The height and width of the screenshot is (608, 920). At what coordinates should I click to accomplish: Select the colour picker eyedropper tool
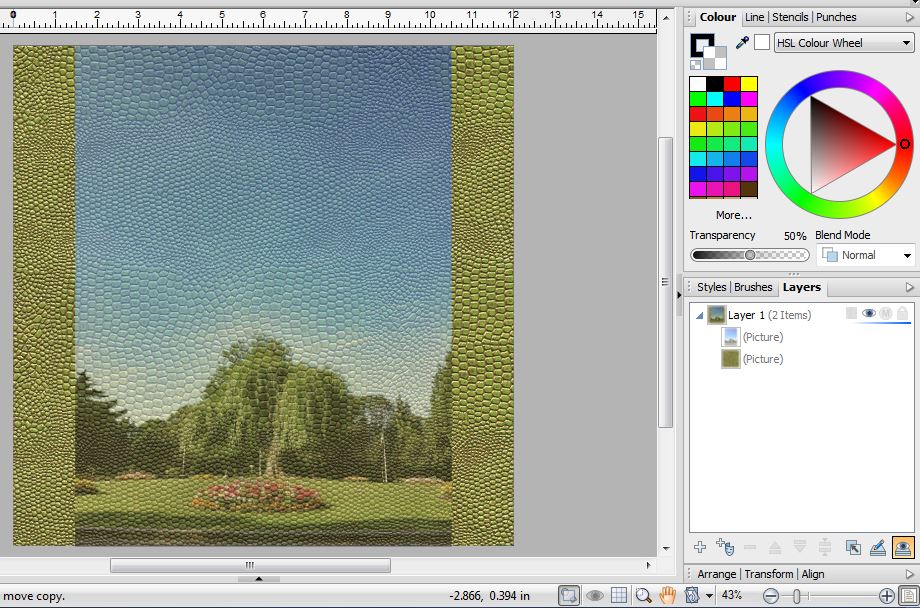[x=742, y=42]
